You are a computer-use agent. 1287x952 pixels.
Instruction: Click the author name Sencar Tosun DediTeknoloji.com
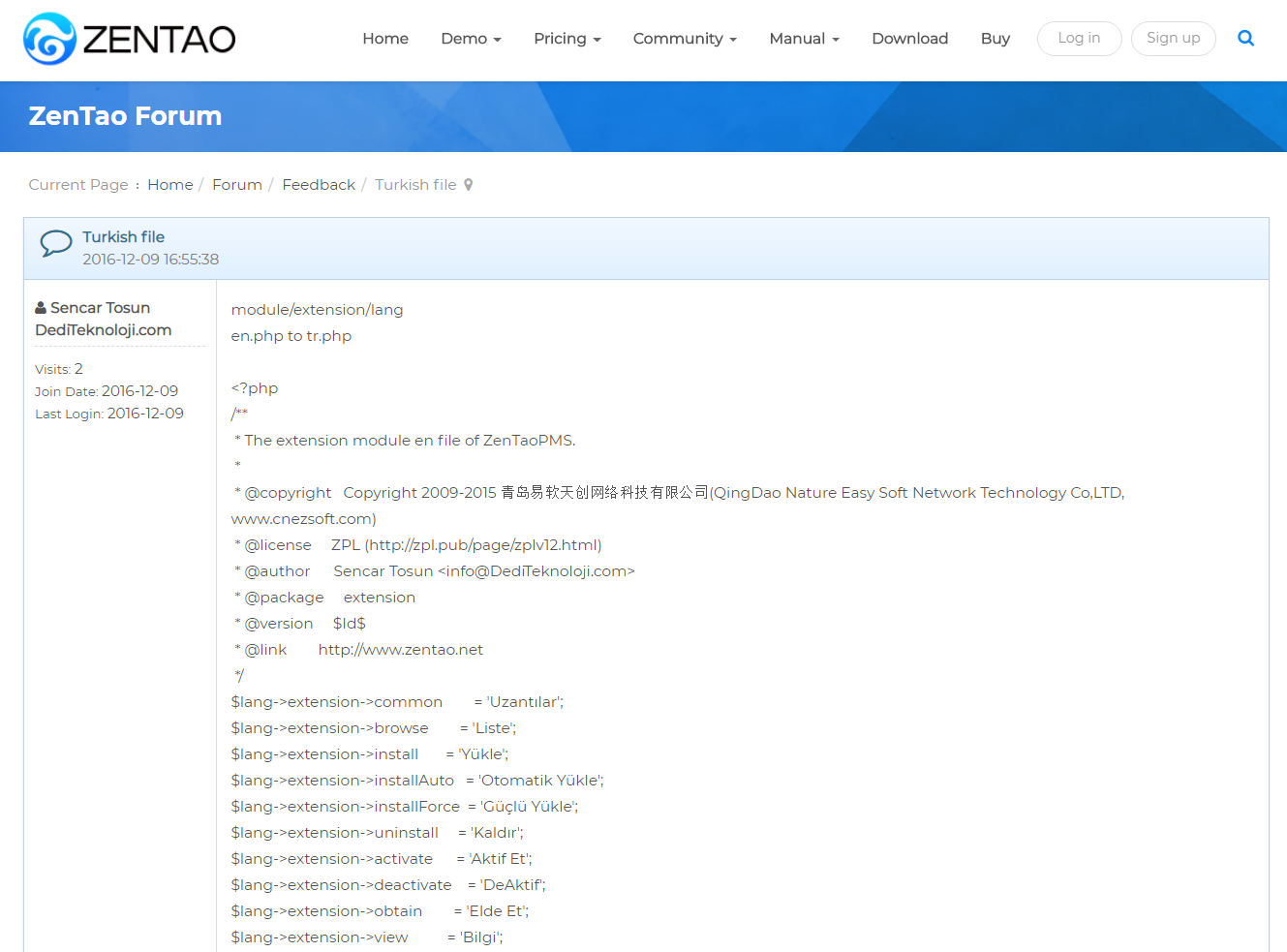pos(103,319)
